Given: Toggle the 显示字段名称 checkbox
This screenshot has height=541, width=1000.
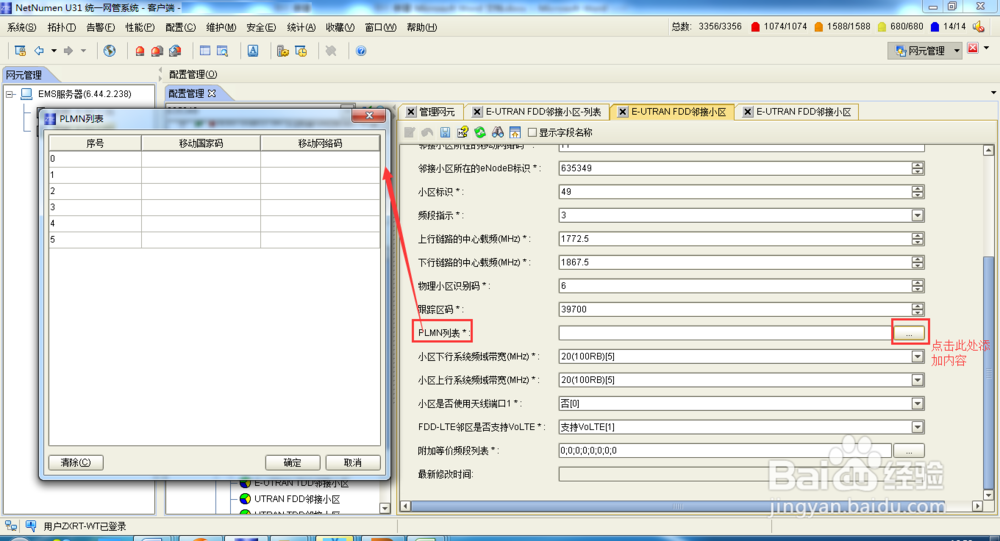Looking at the screenshot, I should tap(532, 133).
